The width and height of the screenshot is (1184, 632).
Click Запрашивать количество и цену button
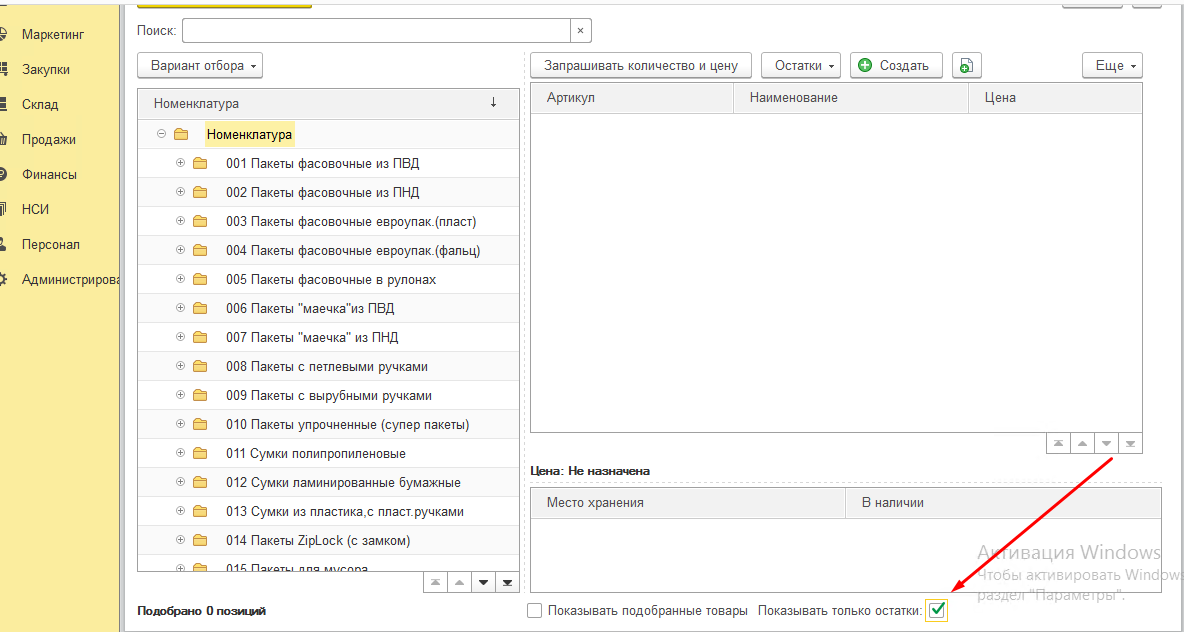[640, 66]
